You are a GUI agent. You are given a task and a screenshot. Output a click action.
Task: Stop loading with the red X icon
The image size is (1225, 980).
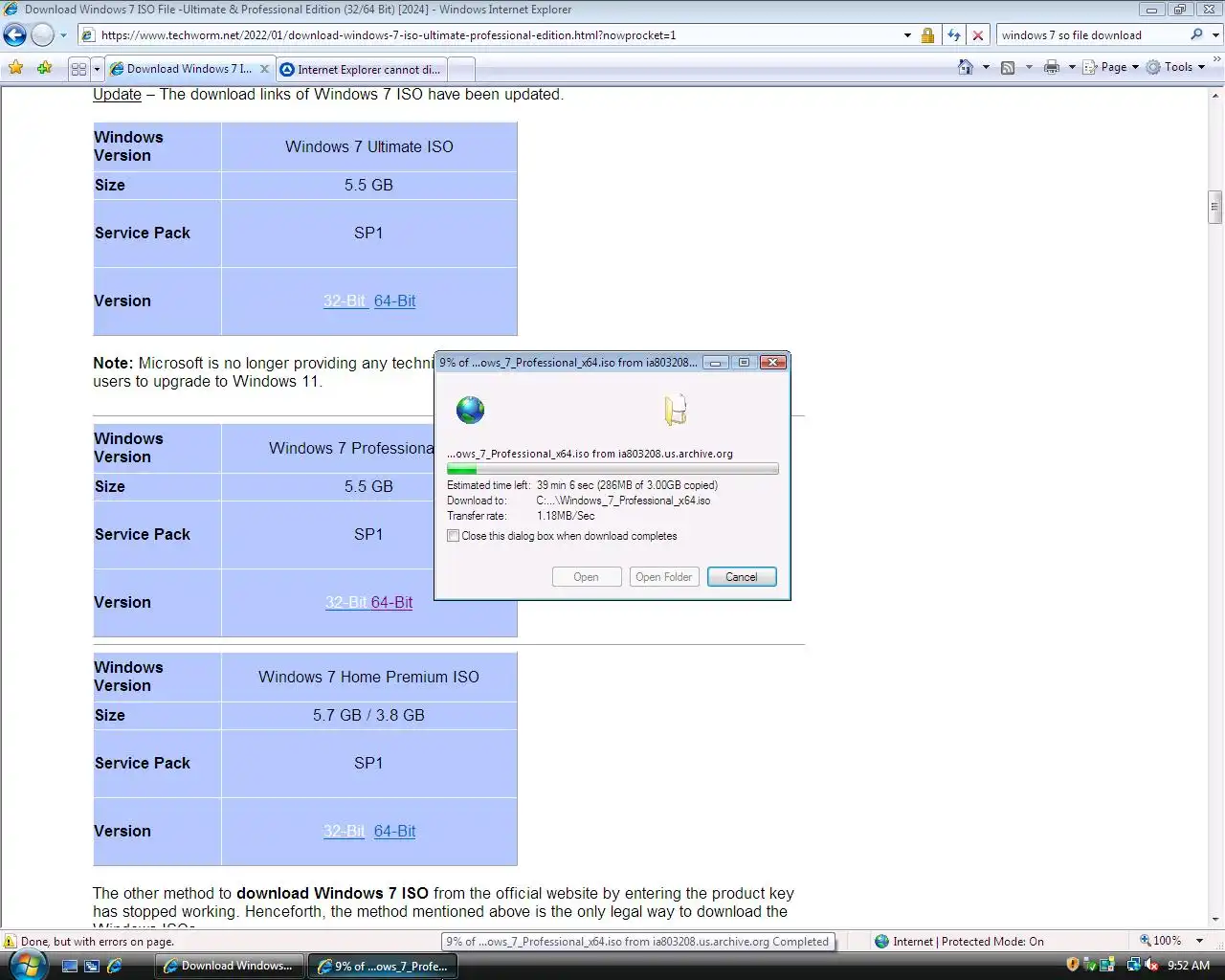[978, 35]
